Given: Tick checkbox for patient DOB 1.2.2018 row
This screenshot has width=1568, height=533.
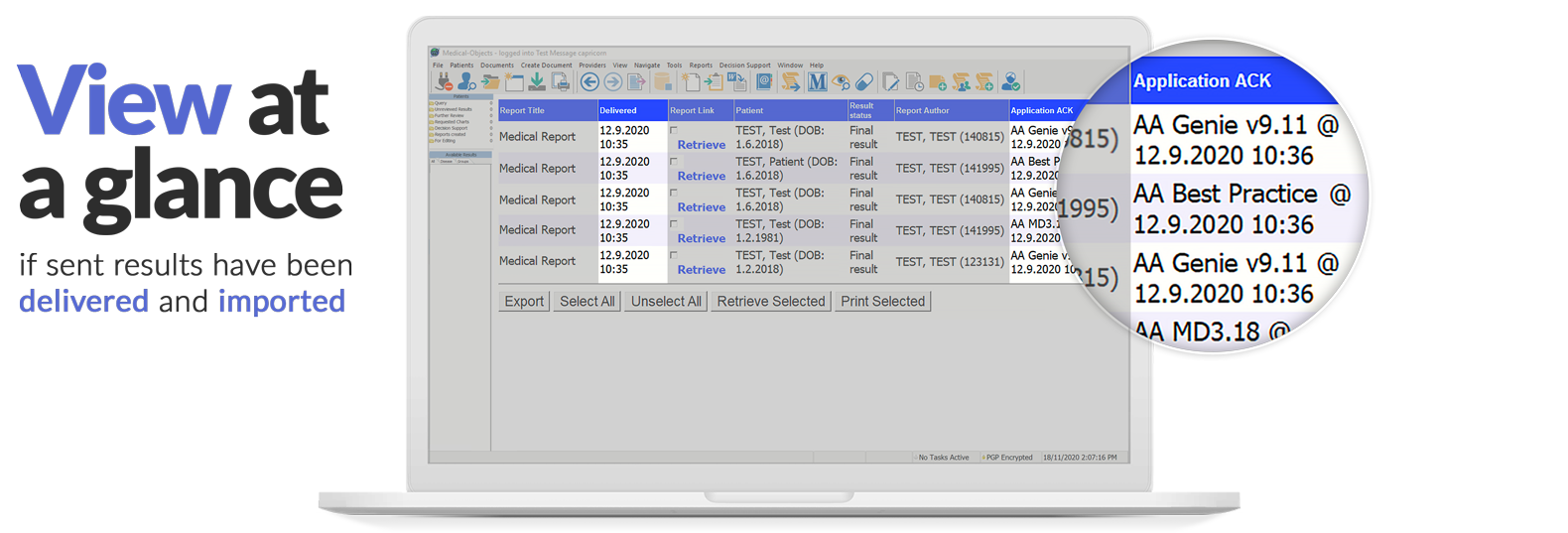Looking at the screenshot, I should (x=674, y=255).
